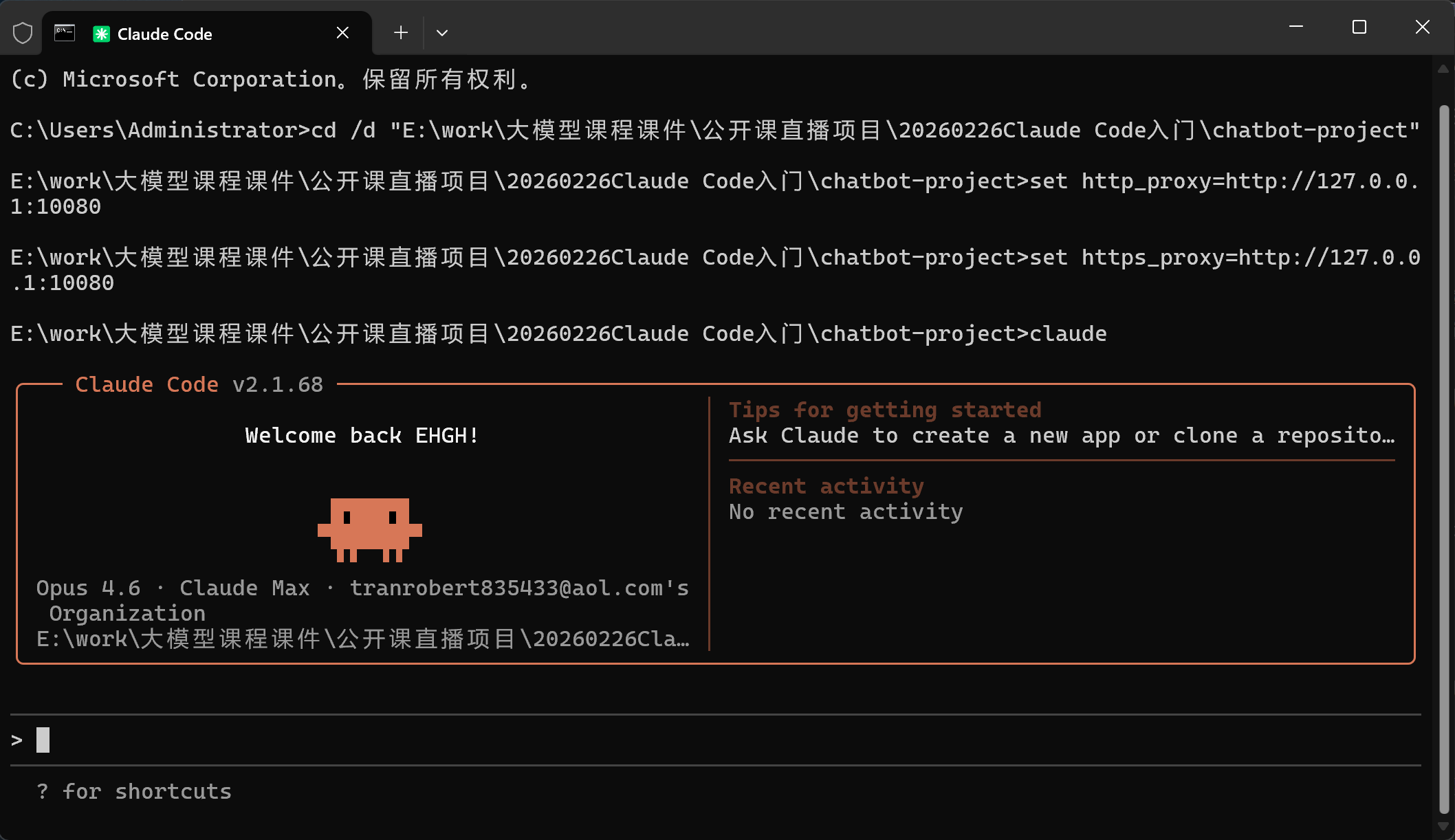
Task: Close the terminal window
Action: pos(1423,27)
